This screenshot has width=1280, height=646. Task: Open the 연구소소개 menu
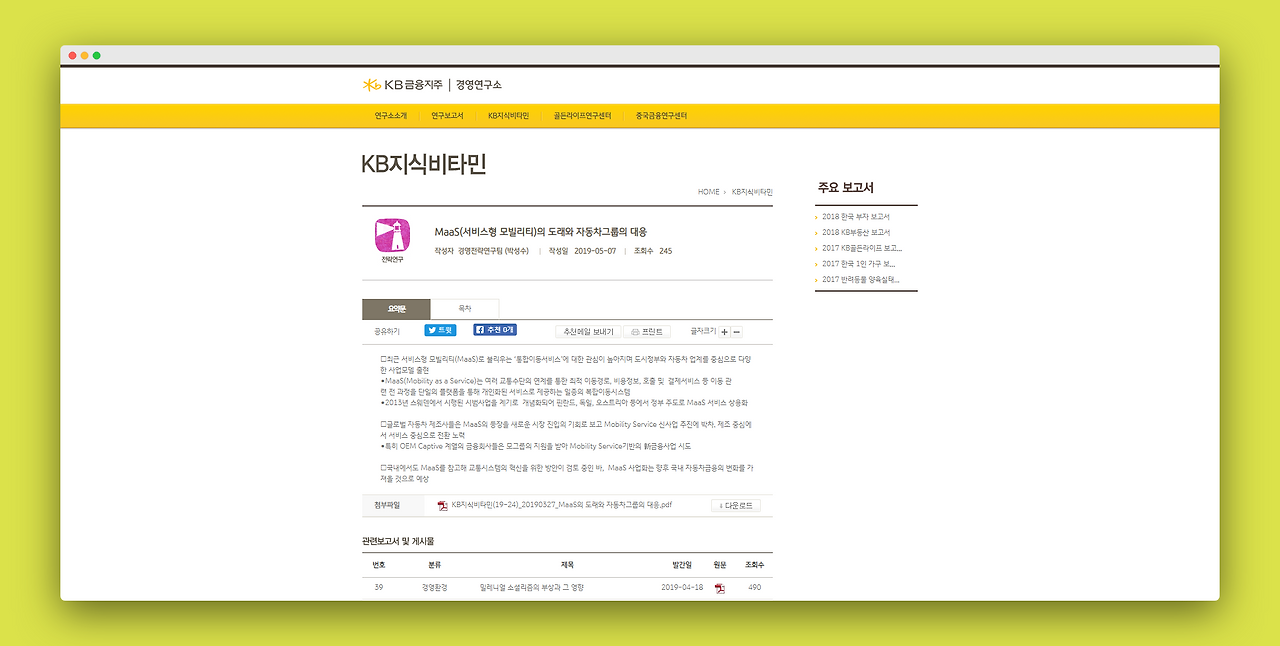click(391, 116)
